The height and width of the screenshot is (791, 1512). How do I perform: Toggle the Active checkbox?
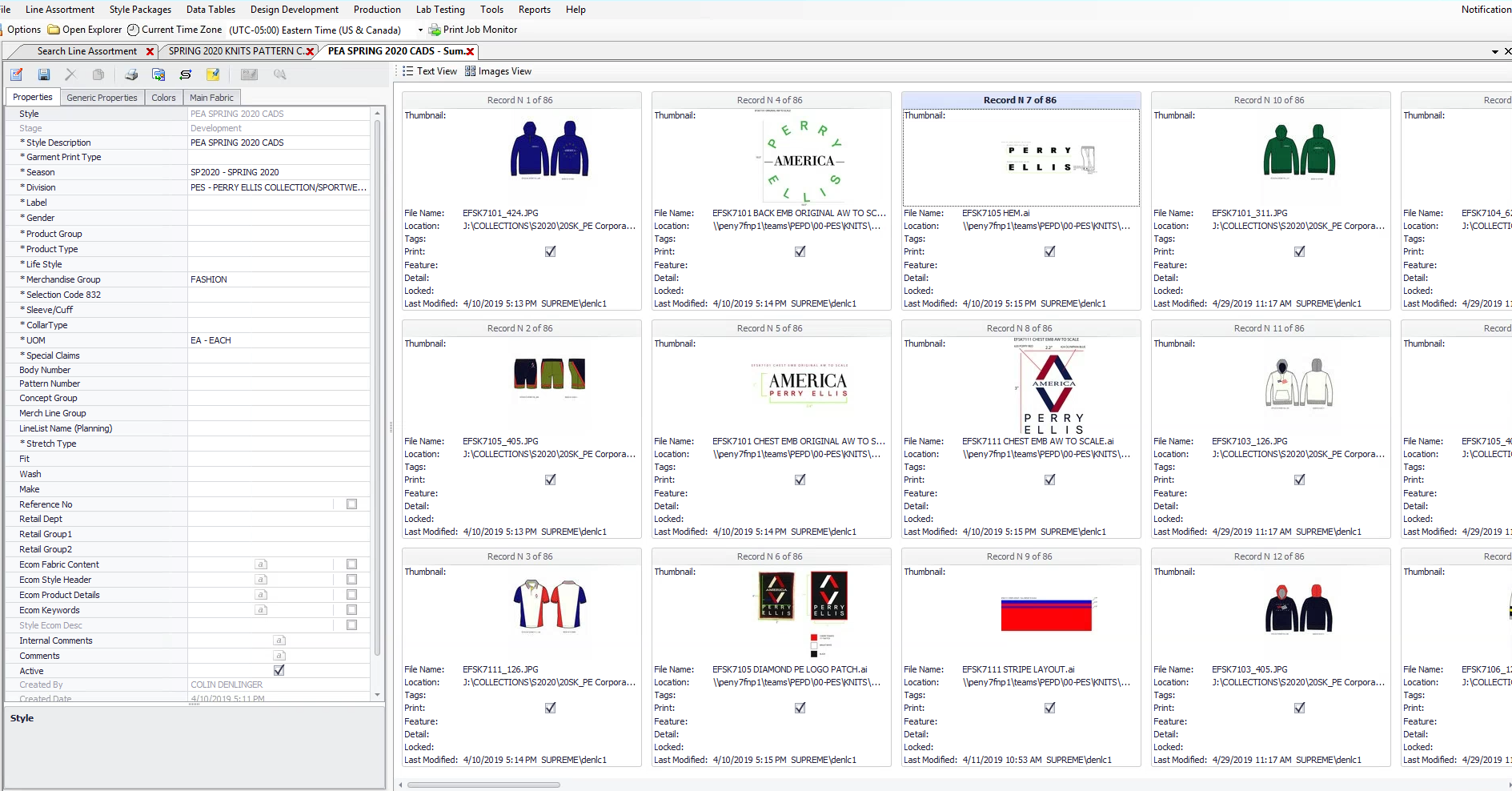point(279,670)
